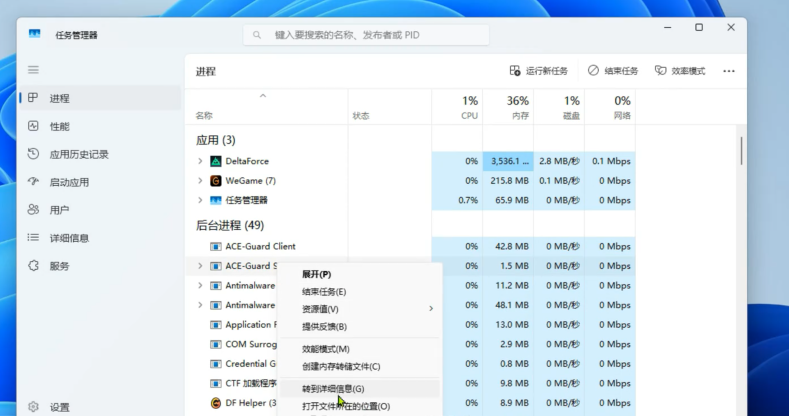Go to 启动应用 tab
Image resolution: width=789 pixels, height=416 pixels.
click(100, 182)
